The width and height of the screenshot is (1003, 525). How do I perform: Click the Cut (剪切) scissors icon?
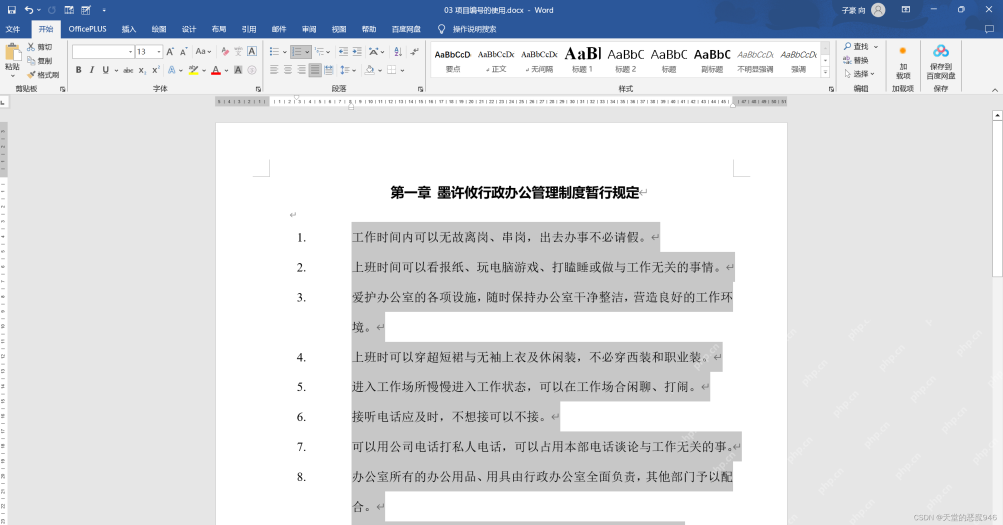point(31,47)
